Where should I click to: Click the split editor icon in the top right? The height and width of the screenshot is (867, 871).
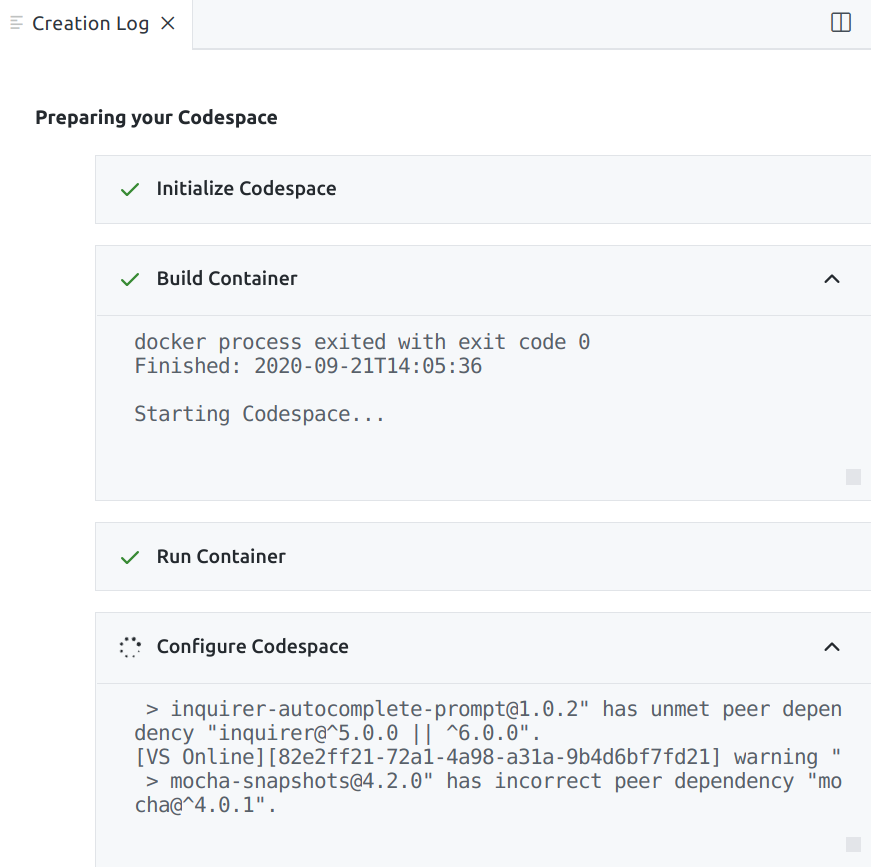click(840, 23)
